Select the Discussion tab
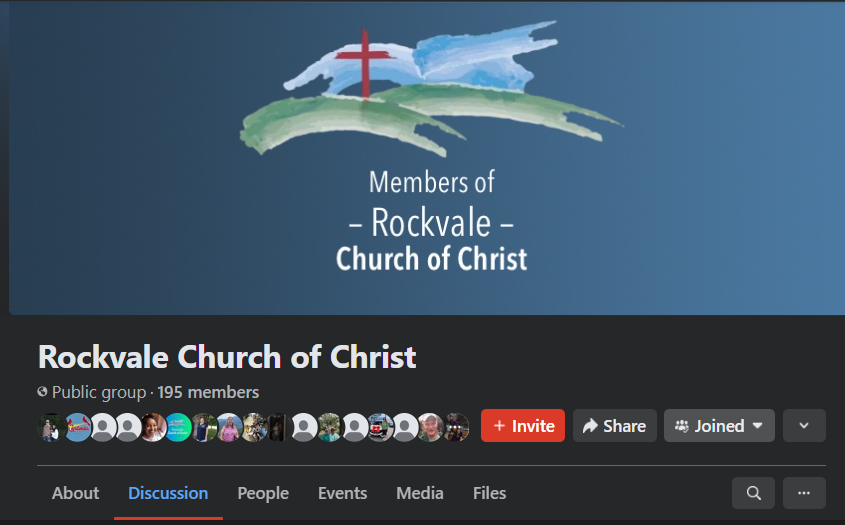The image size is (845, 525). point(168,493)
